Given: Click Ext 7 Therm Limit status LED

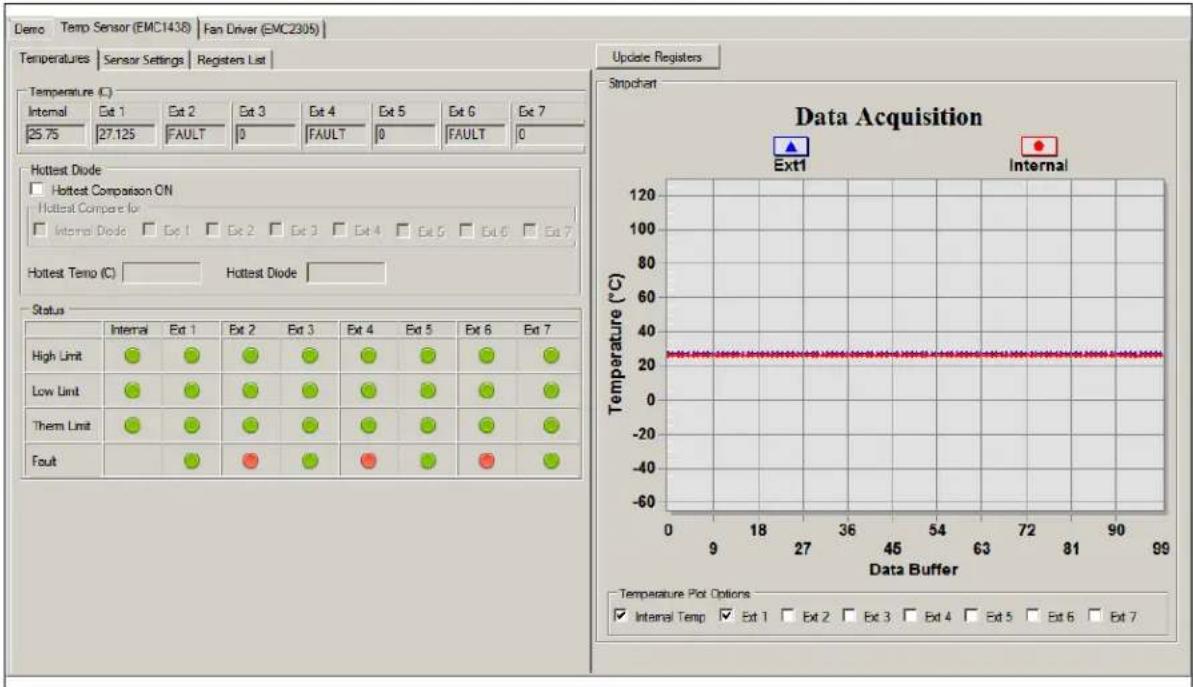Looking at the screenshot, I should click(552, 425).
